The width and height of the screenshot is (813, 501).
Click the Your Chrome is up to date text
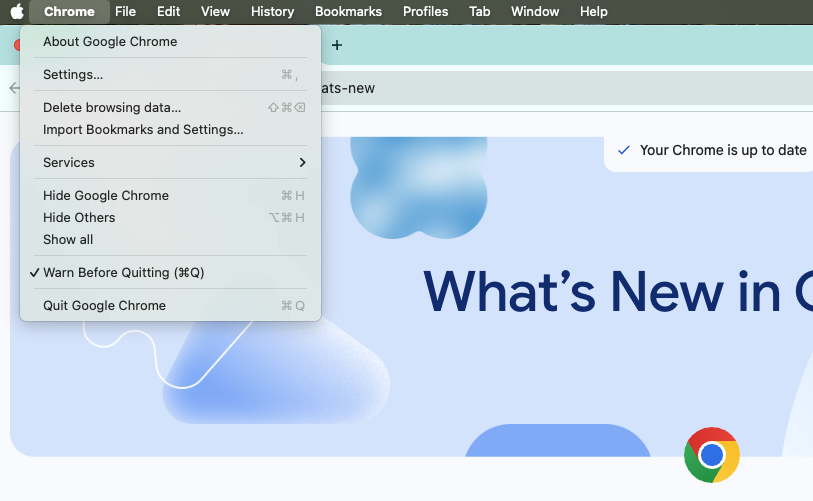[723, 150]
